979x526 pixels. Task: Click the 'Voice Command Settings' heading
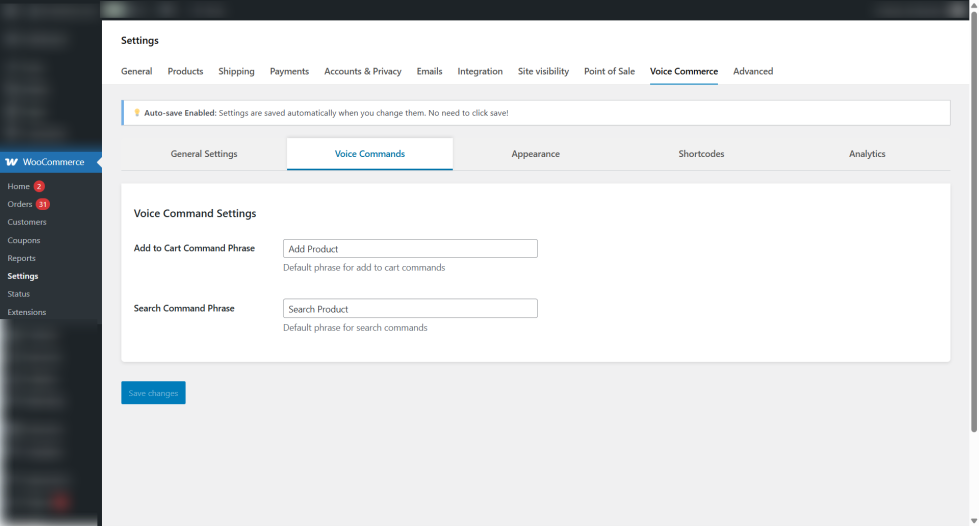pos(195,213)
